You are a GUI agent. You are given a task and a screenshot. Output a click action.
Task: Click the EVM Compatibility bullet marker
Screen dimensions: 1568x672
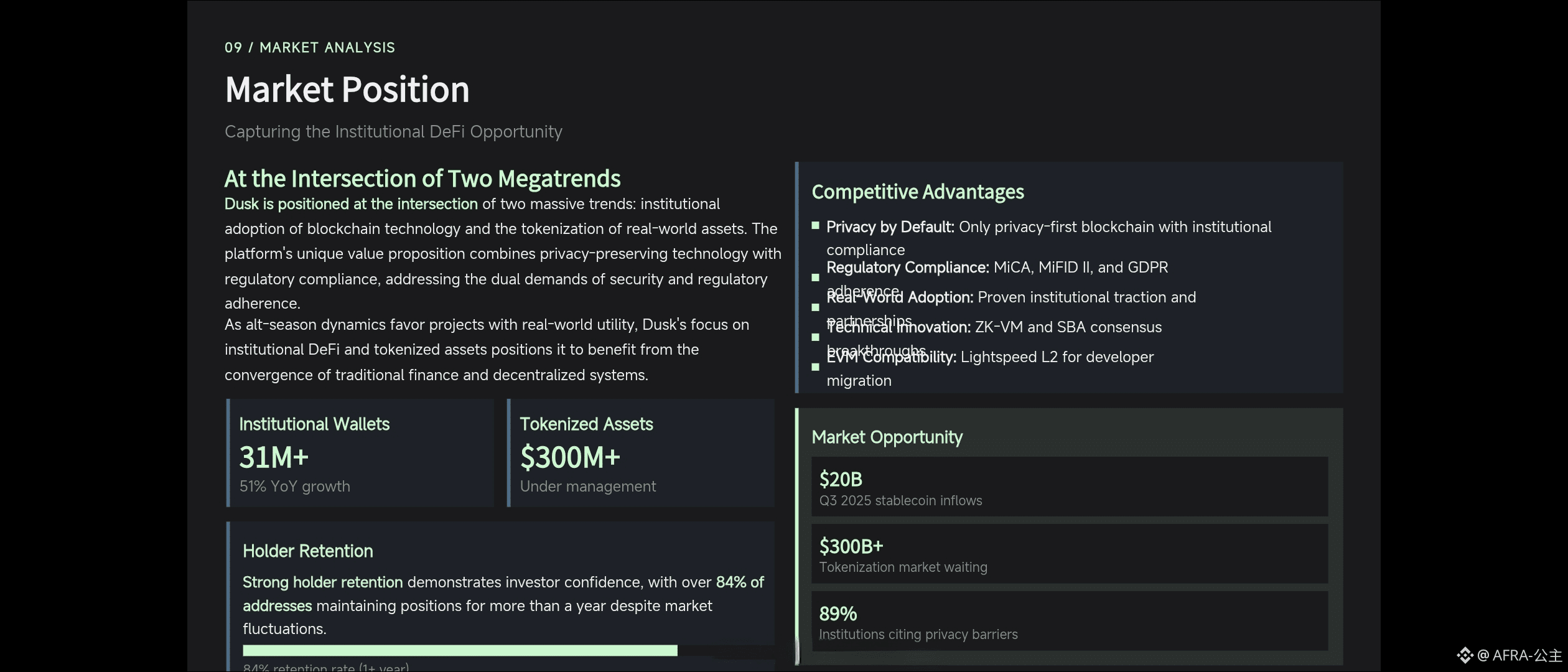coord(815,367)
